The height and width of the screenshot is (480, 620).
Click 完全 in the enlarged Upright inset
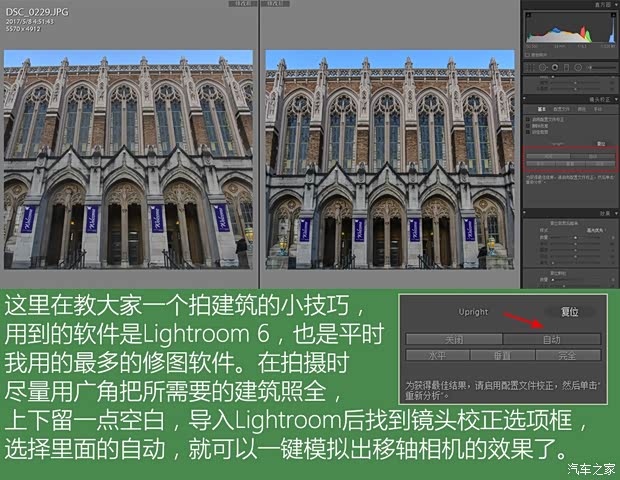point(567,355)
